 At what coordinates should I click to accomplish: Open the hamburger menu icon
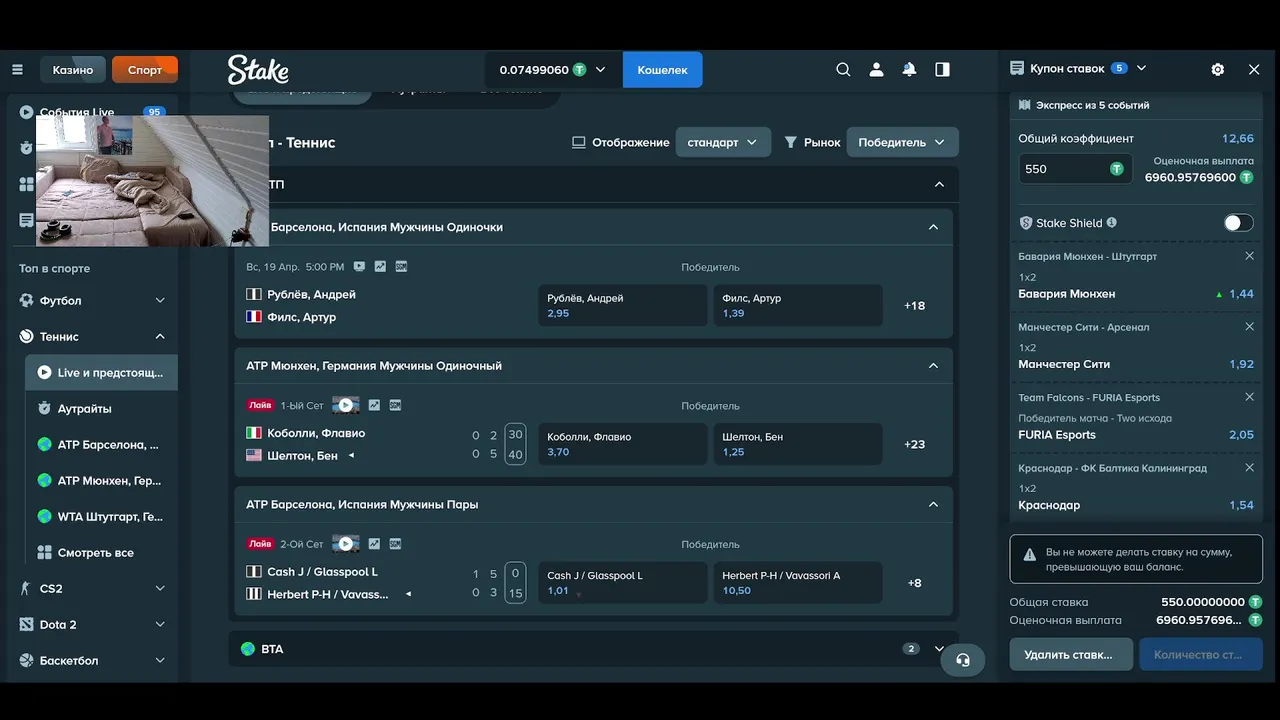pos(17,70)
